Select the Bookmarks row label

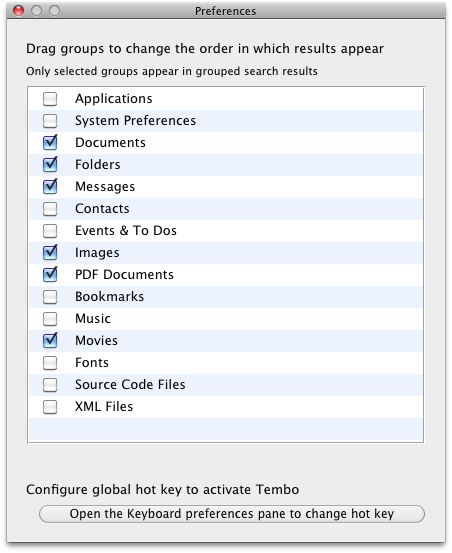[110, 297]
